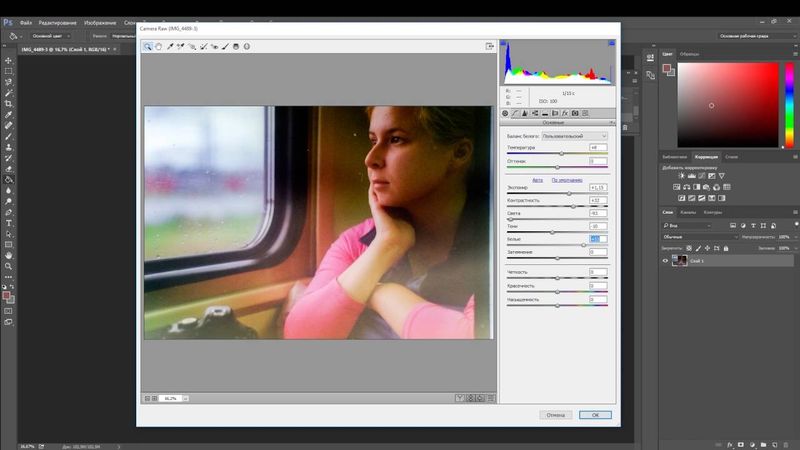Select the Crop tool in Photoshop toolbar
800x450 pixels.
(x=8, y=104)
